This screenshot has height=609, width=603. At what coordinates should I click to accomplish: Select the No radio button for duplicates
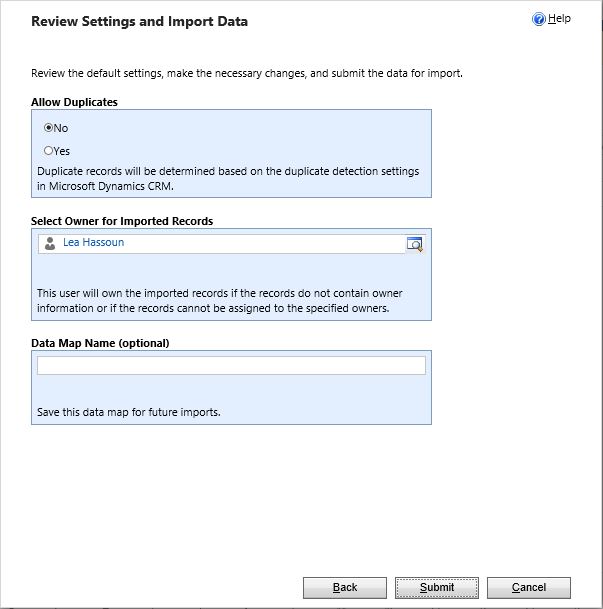(48, 128)
